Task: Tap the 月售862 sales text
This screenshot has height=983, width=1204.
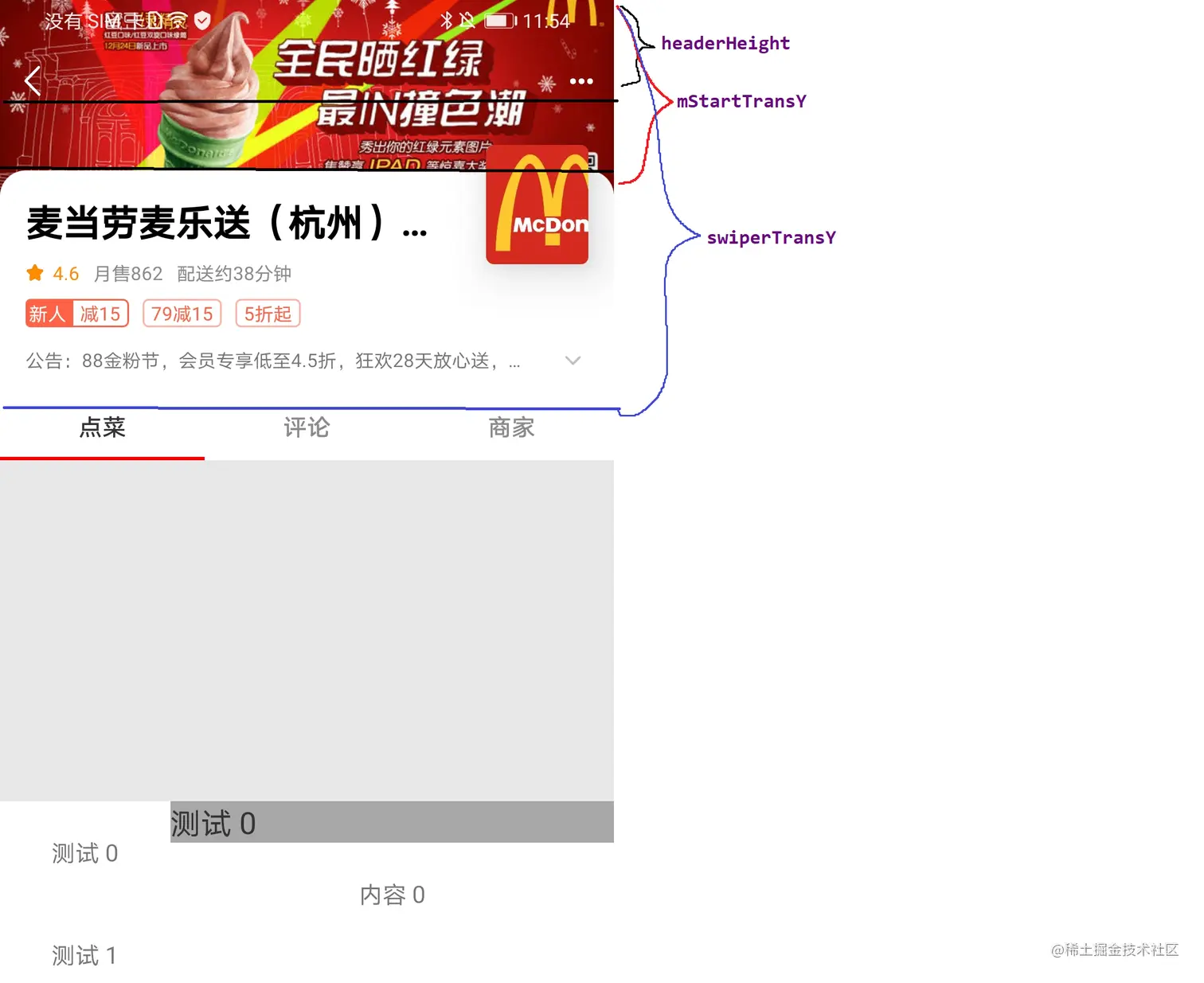Action: [x=128, y=274]
